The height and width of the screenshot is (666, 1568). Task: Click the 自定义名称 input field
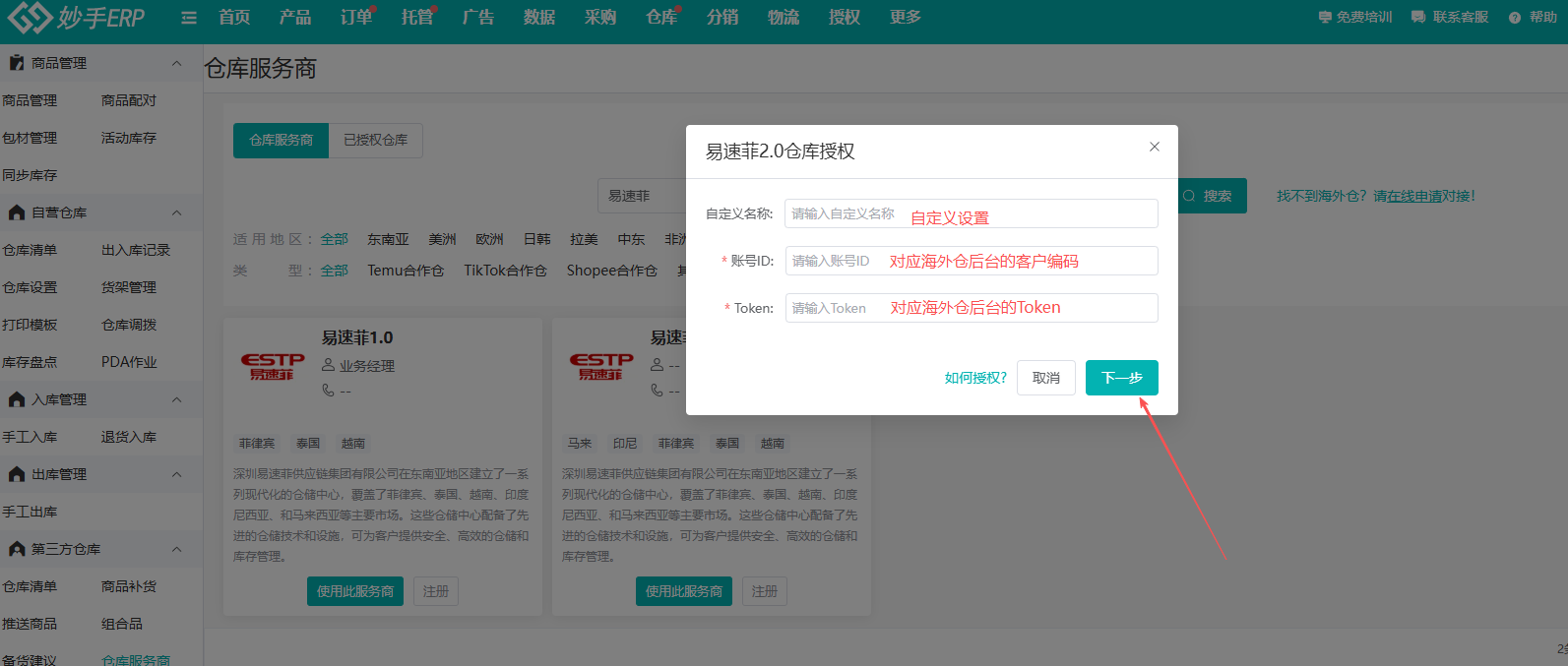[972, 213]
